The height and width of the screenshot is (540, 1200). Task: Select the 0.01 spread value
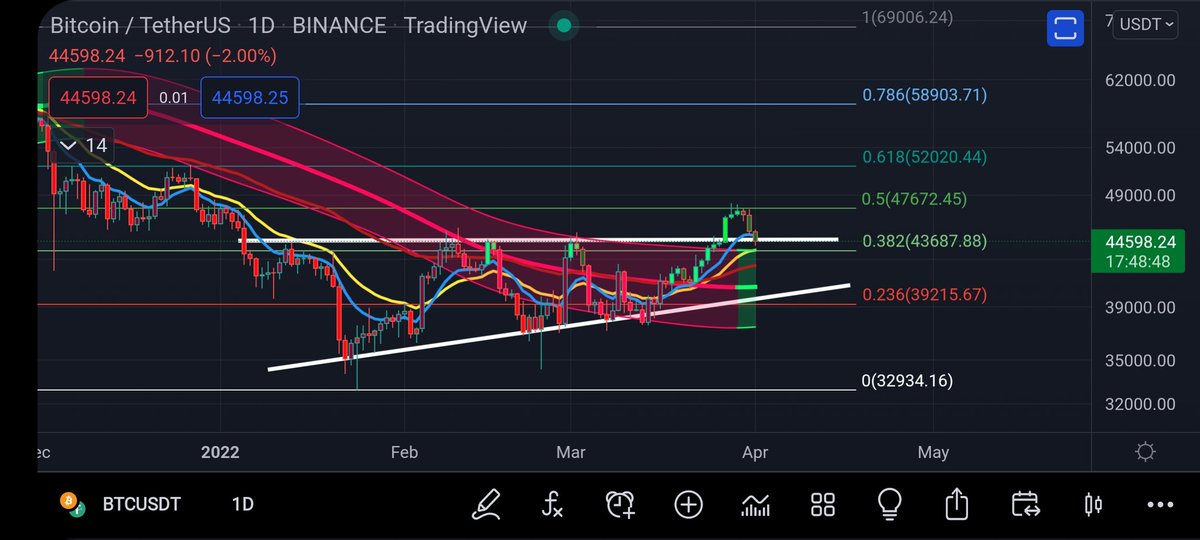pyautogui.click(x=173, y=97)
